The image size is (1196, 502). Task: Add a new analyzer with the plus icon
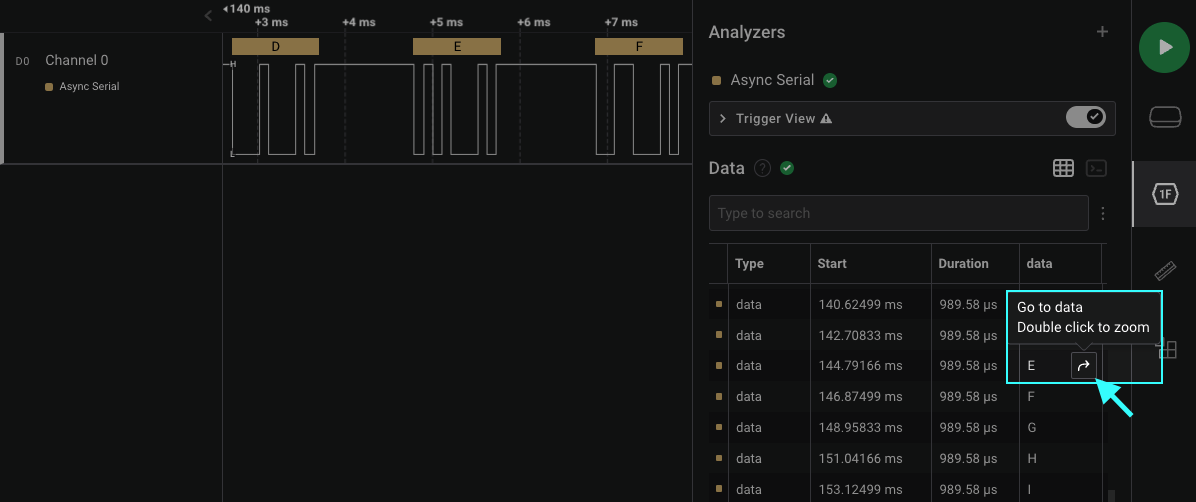tap(1102, 32)
